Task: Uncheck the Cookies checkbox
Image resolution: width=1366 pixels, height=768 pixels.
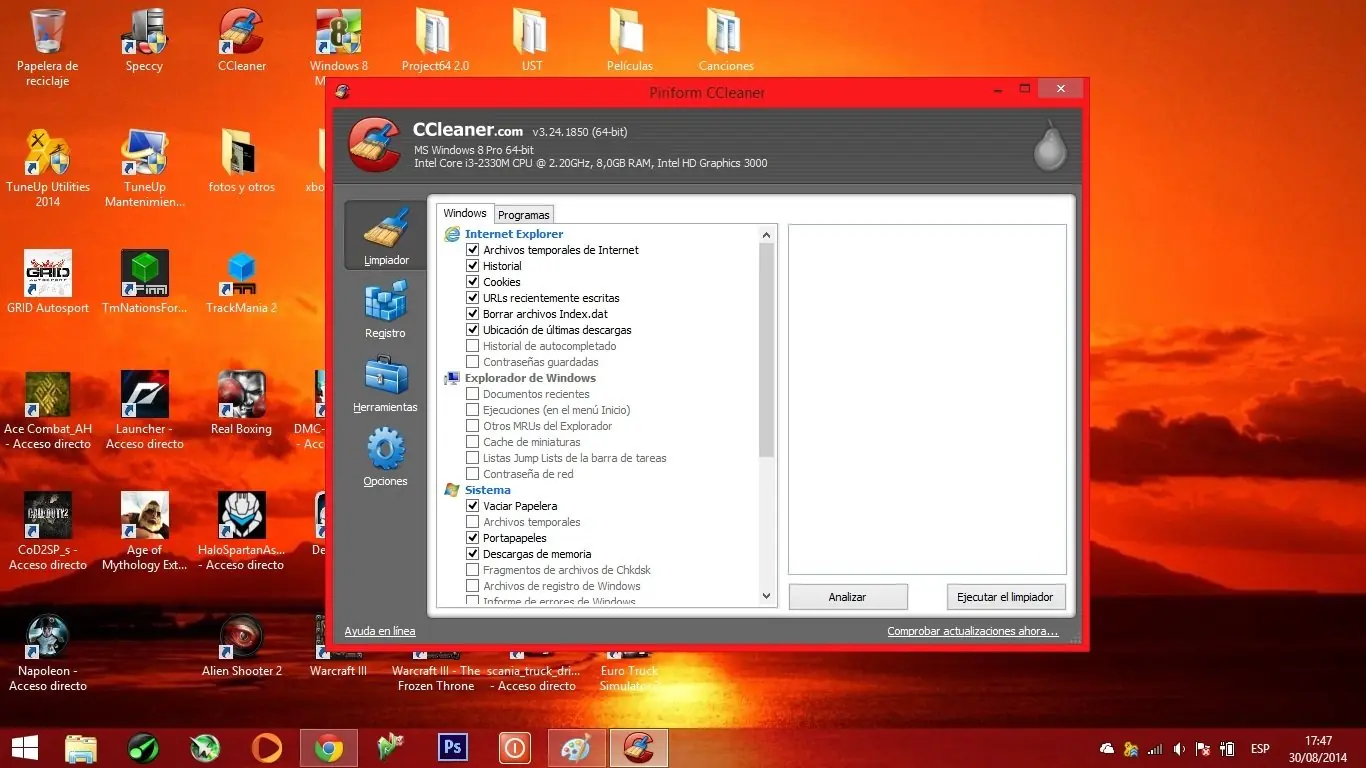Action: (x=473, y=282)
